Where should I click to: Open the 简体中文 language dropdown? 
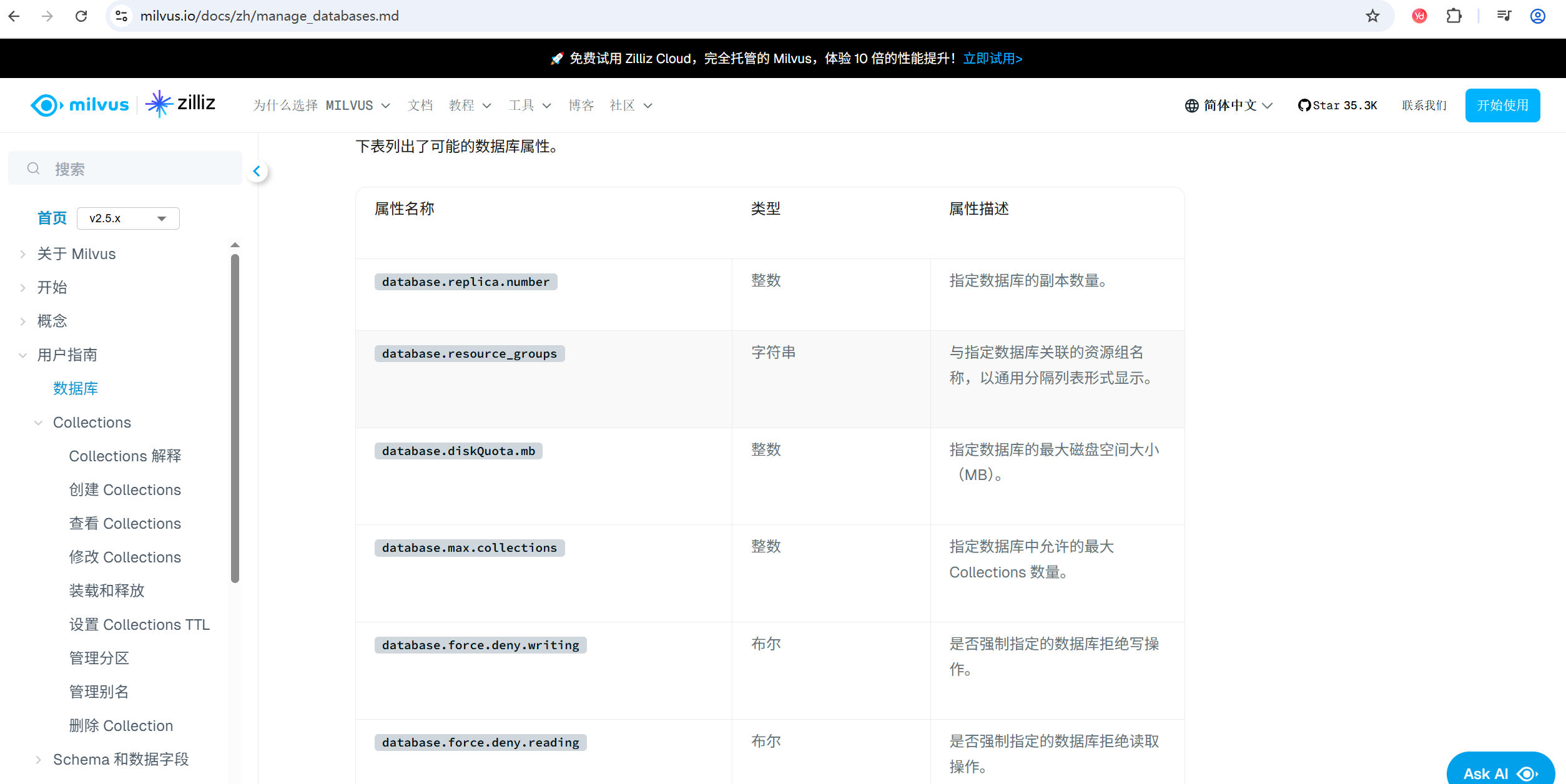pos(1229,105)
